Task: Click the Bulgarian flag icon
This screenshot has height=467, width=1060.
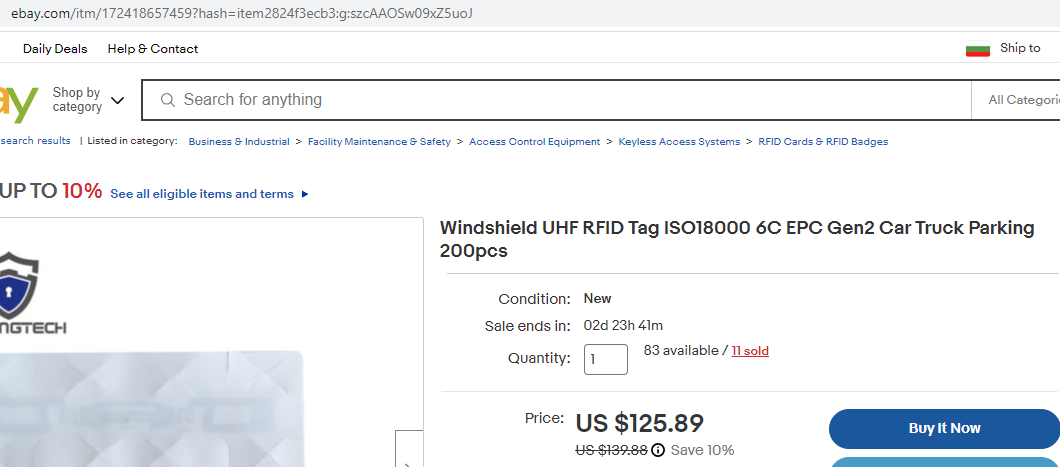Action: coord(977,48)
